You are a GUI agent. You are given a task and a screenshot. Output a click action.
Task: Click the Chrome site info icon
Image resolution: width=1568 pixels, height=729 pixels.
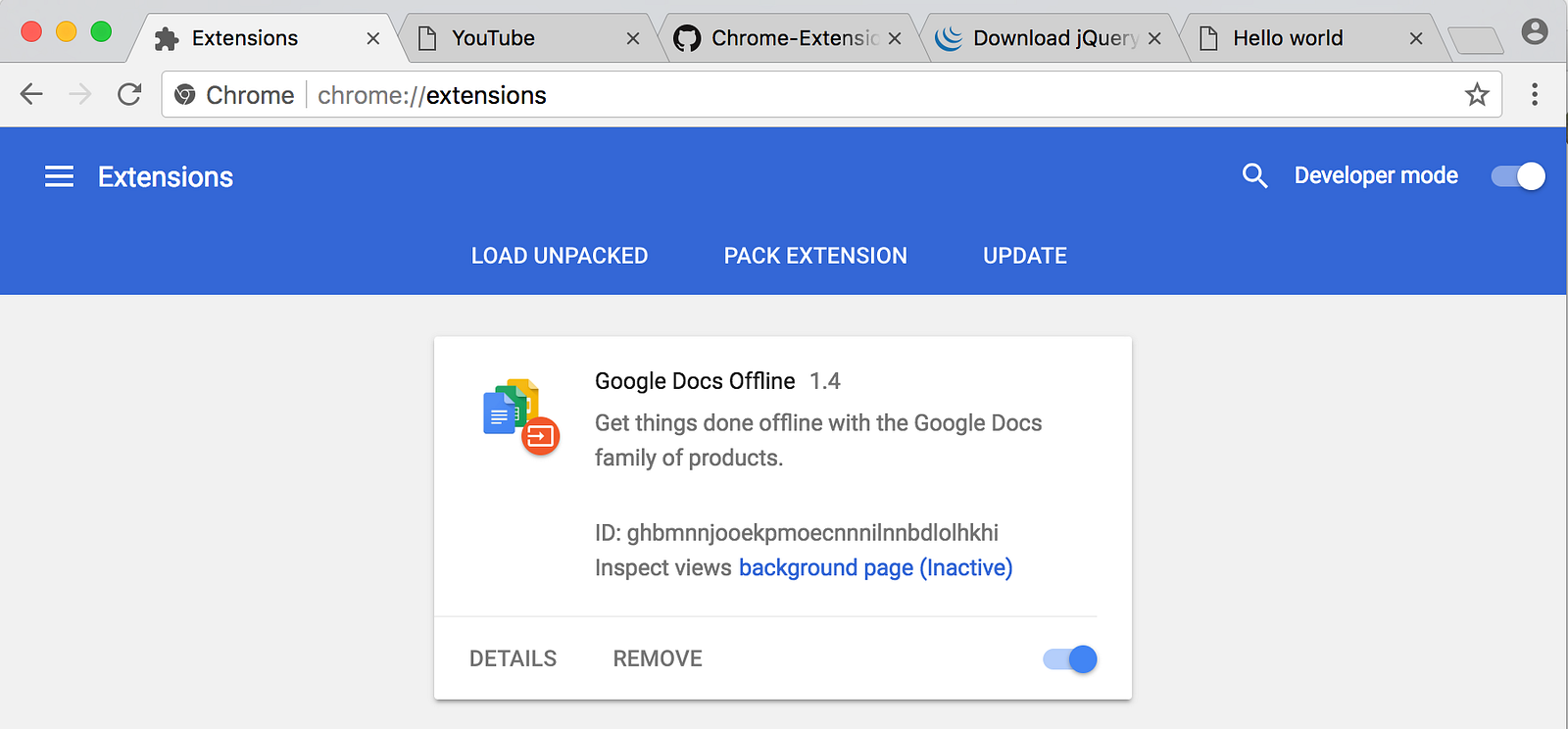184,95
